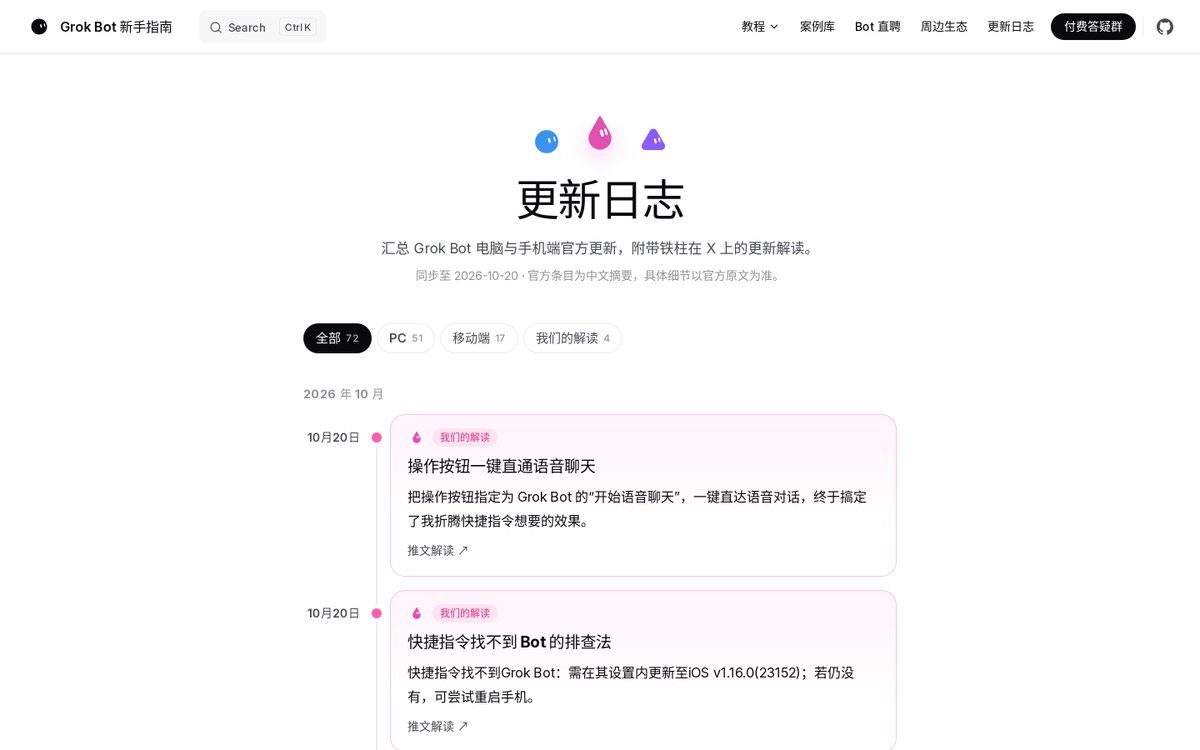Click the Grok Bot logo icon
The image size is (1200, 750).
click(39, 27)
